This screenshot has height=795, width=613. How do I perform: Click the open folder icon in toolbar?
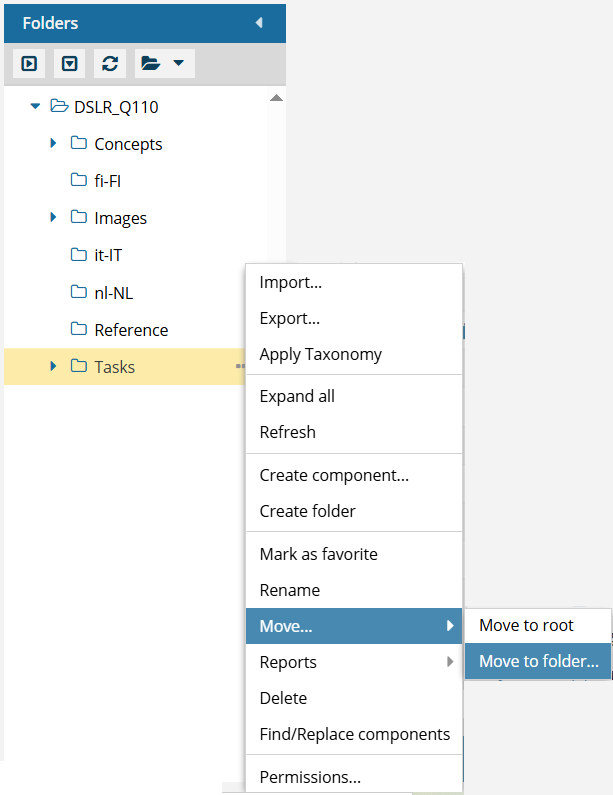(x=151, y=63)
